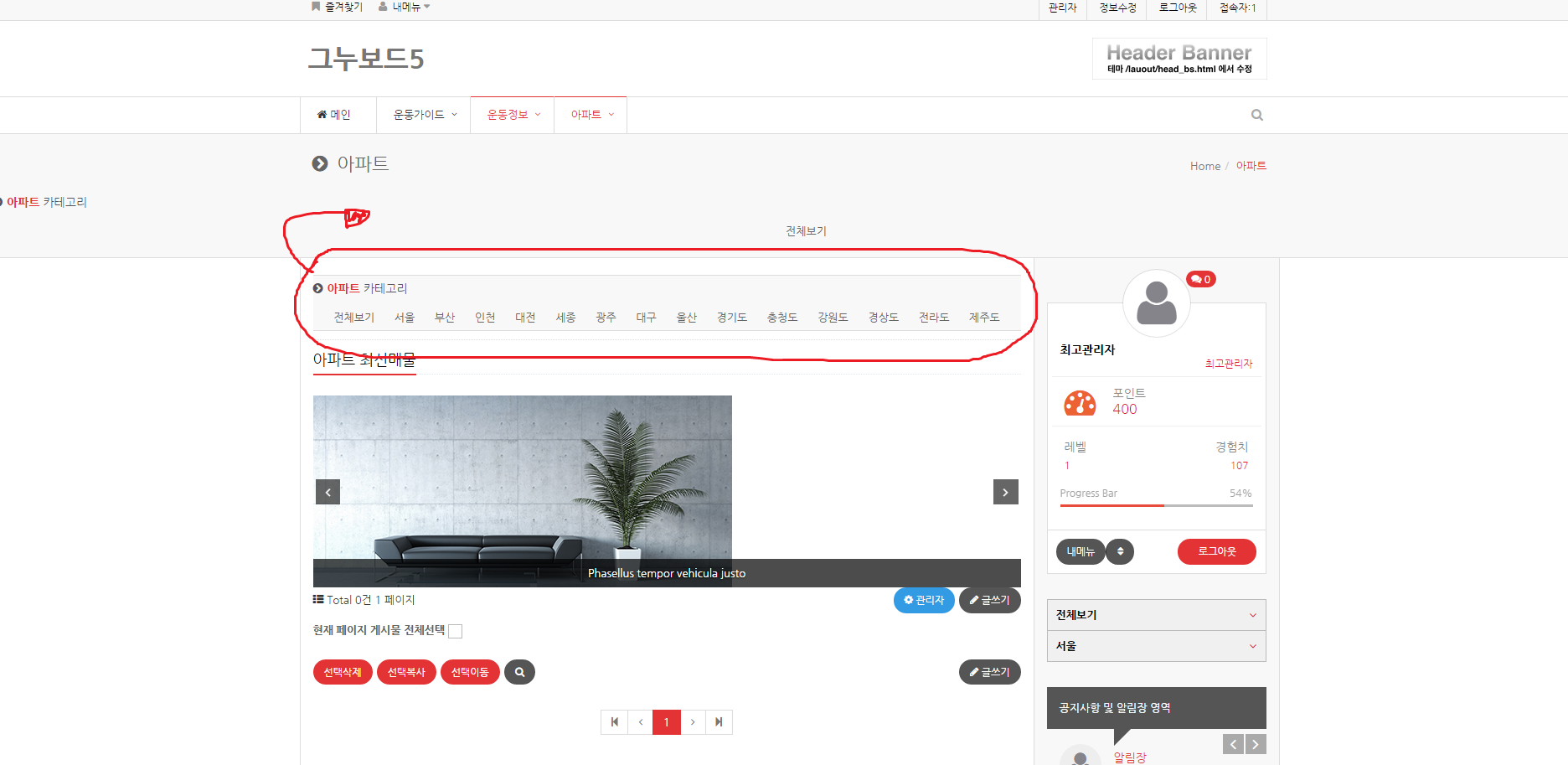Select the 경상도 category
This screenshot has width=1568, height=765.
884,318
